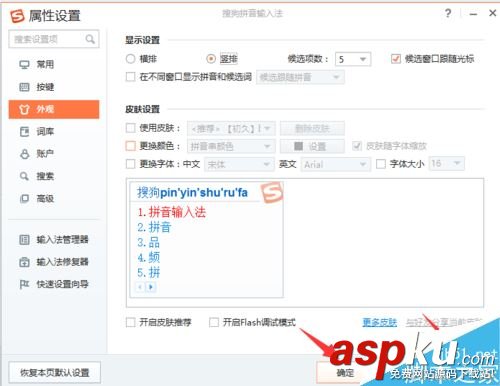Screen dimensions: 500x386
Task: Click the shirt icon beside 外观
Action: click(x=24, y=109)
